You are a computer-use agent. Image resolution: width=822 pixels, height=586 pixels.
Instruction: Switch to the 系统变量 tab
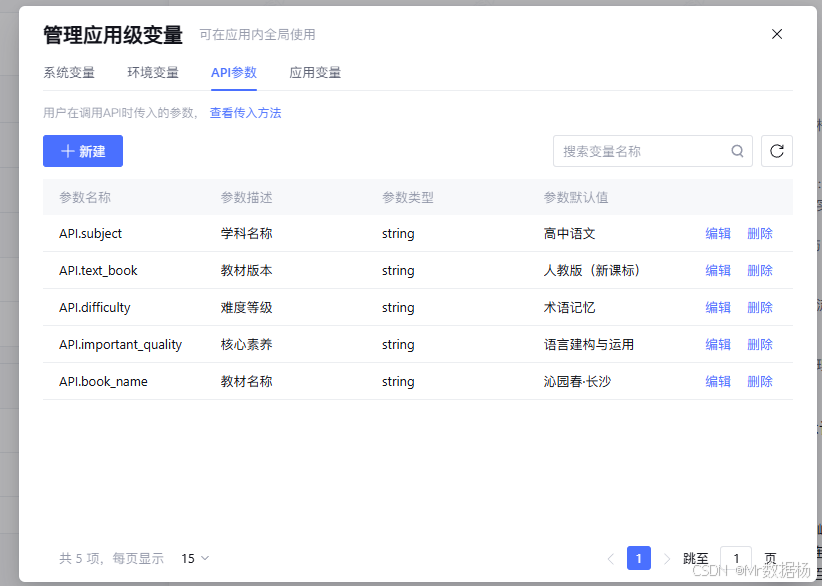pyautogui.click(x=70, y=72)
